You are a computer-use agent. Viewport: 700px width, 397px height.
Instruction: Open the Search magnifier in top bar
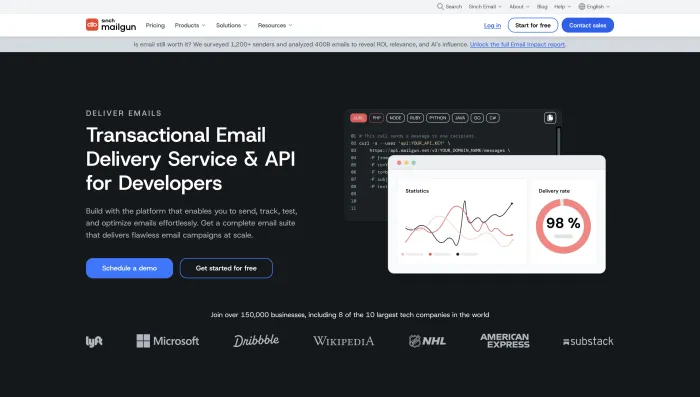[440, 7]
